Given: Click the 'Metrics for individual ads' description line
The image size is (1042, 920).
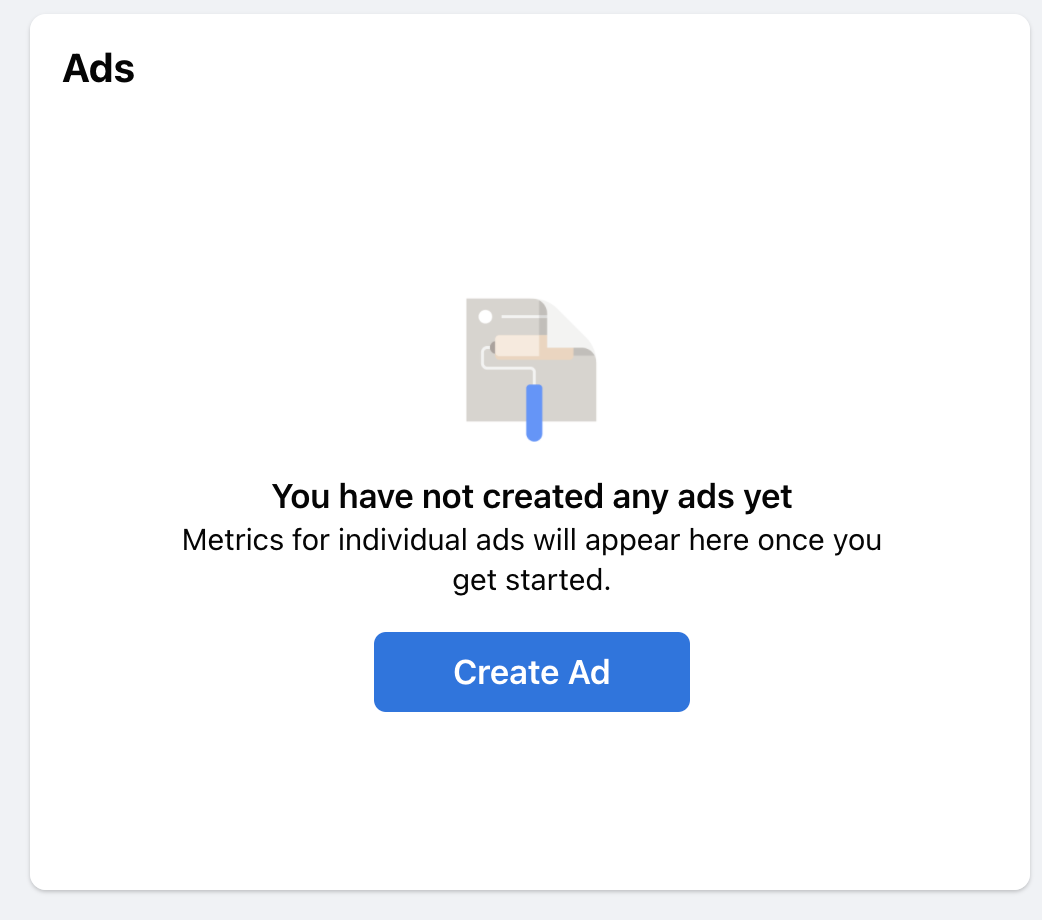Looking at the screenshot, I should (x=532, y=540).
